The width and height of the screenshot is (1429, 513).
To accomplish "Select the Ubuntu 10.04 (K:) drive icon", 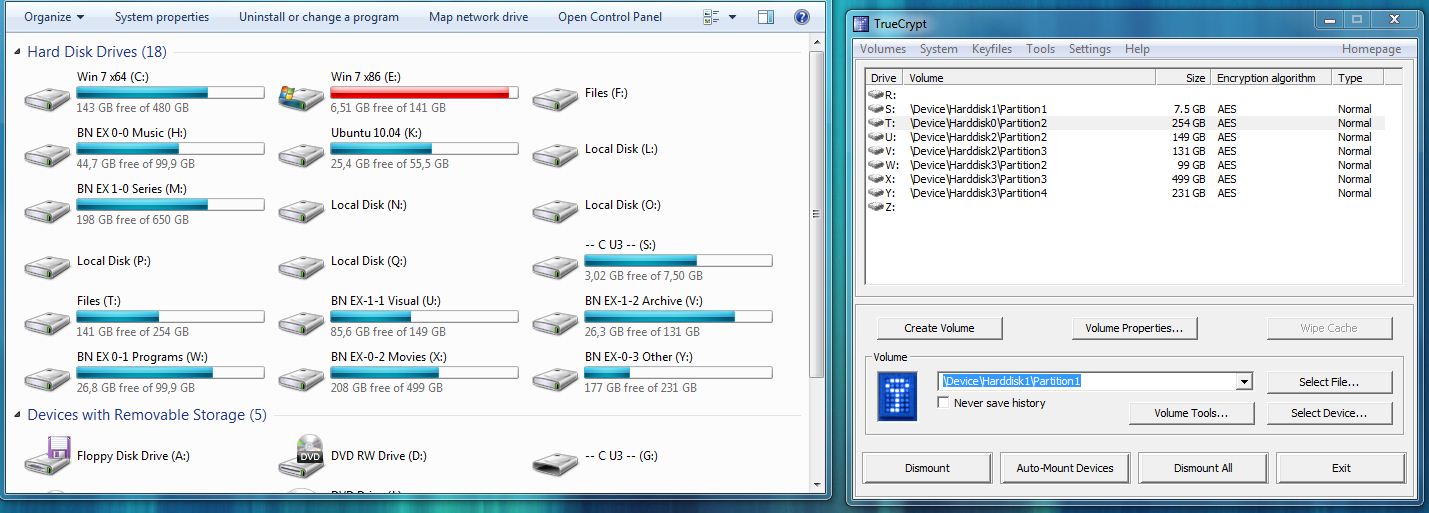I will [300, 154].
